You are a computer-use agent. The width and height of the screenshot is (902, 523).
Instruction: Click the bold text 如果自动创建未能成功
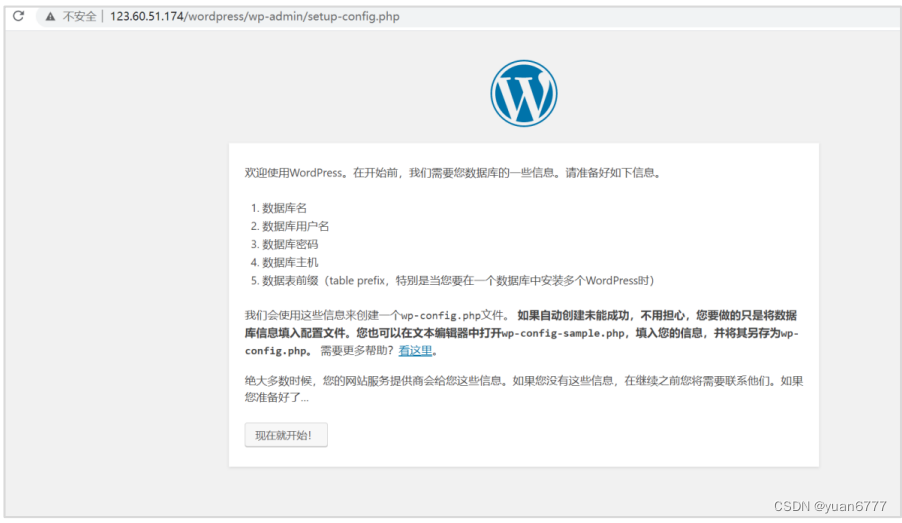573,315
